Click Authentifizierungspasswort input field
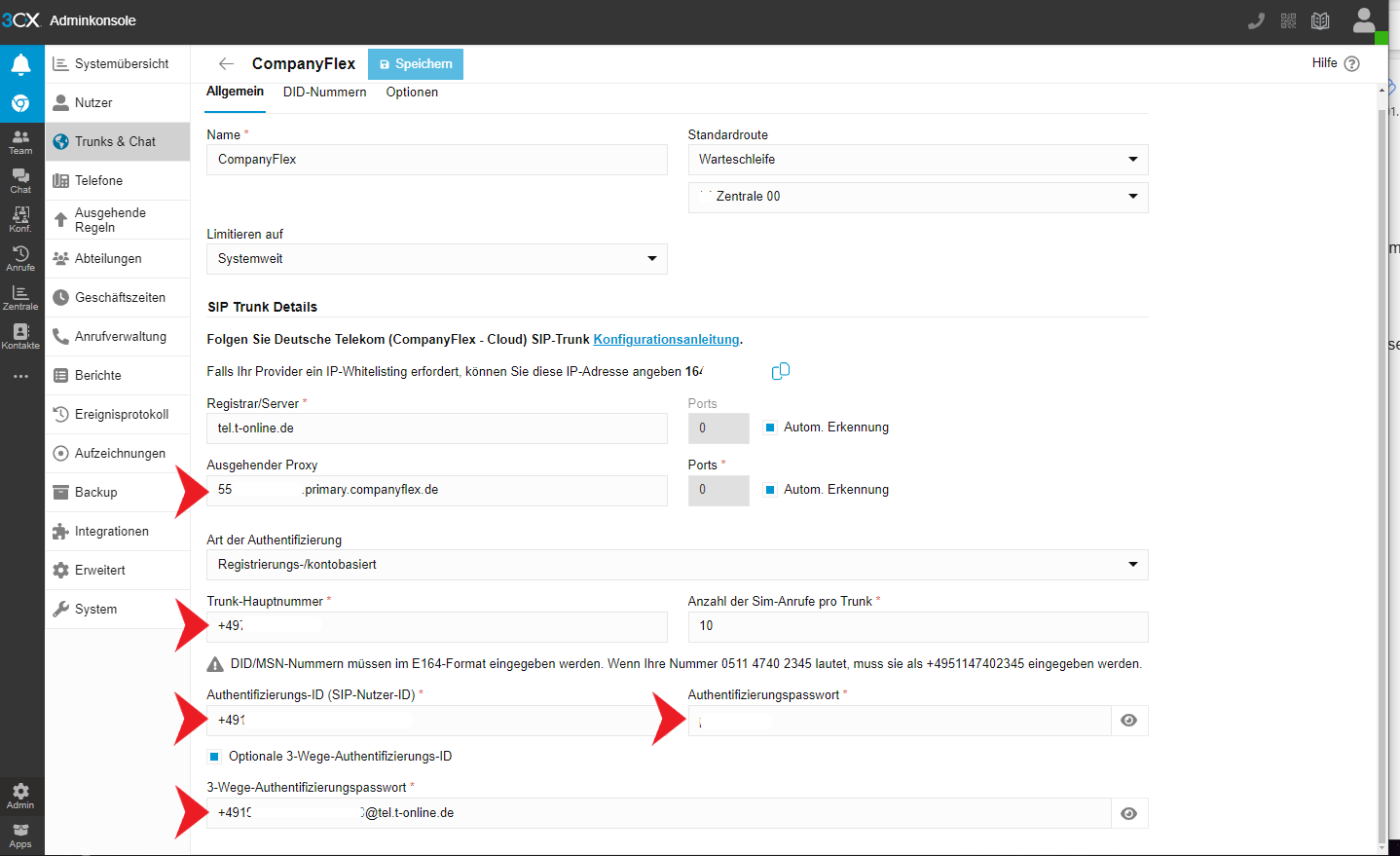The width and height of the screenshot is (1400, 856). point(900,721)
